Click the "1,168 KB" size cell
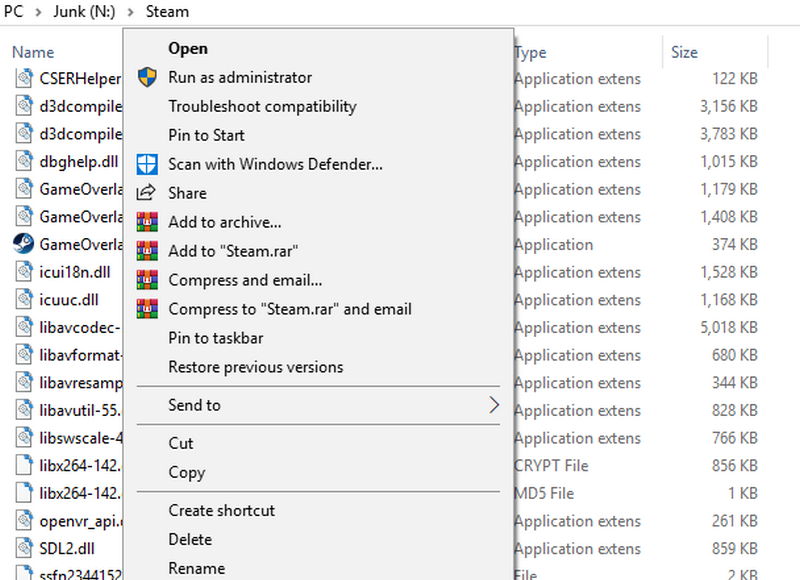Image resolution: width=800 pixels, height=580 pixels. coord(729,300)
